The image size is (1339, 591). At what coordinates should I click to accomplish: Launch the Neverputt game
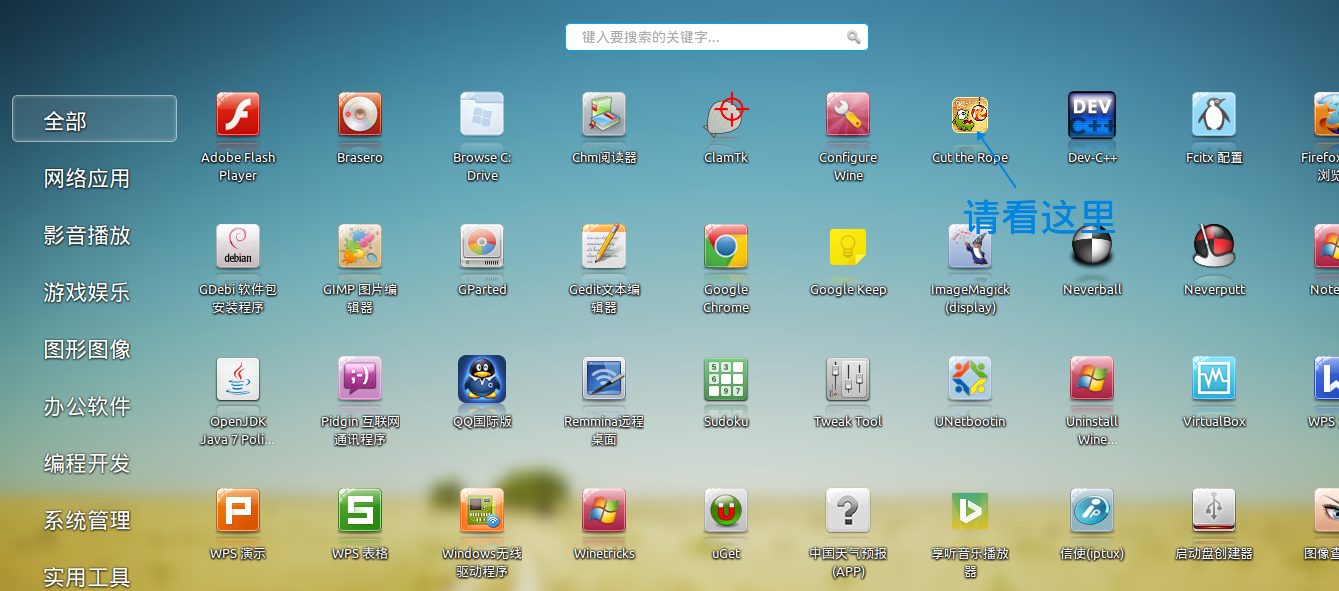click(1214, 246)
